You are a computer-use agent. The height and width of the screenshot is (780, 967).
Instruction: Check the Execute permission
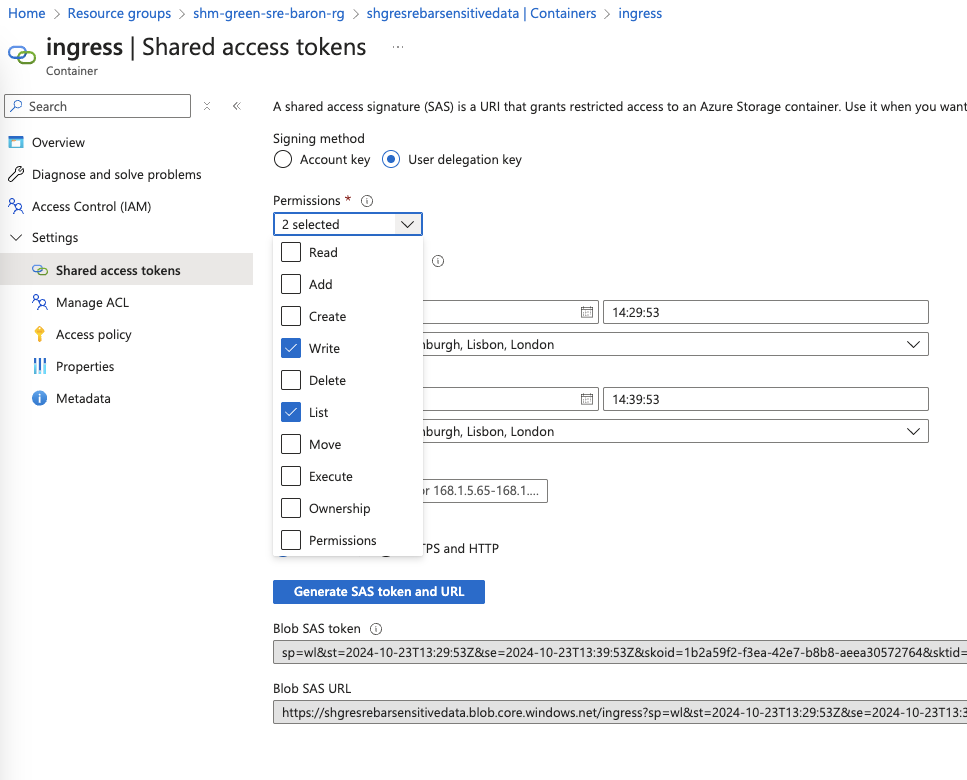[291, 477]
